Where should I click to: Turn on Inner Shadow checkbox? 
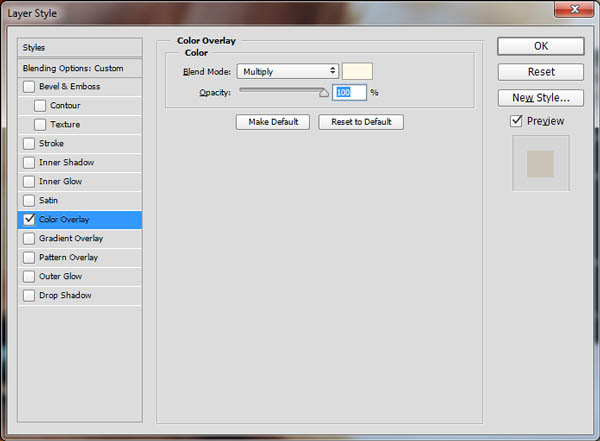click(x=29, y=163)
